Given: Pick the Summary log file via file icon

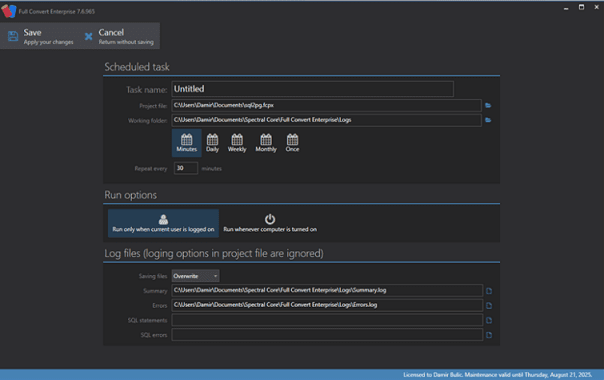Looking at the screenshot, I should coord(489,291).
